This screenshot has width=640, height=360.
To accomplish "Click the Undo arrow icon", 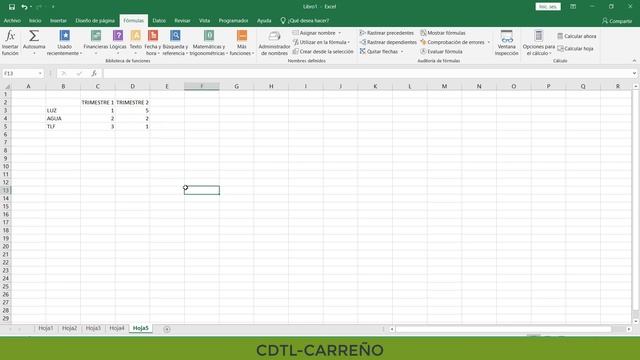I will tap(24, 7).
